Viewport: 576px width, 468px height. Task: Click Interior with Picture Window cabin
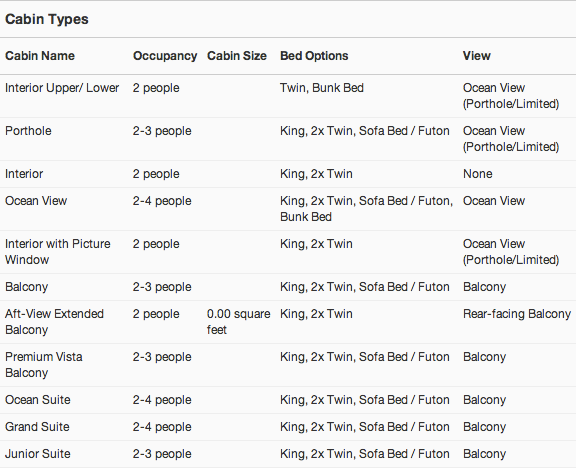[x=58, y=252]
